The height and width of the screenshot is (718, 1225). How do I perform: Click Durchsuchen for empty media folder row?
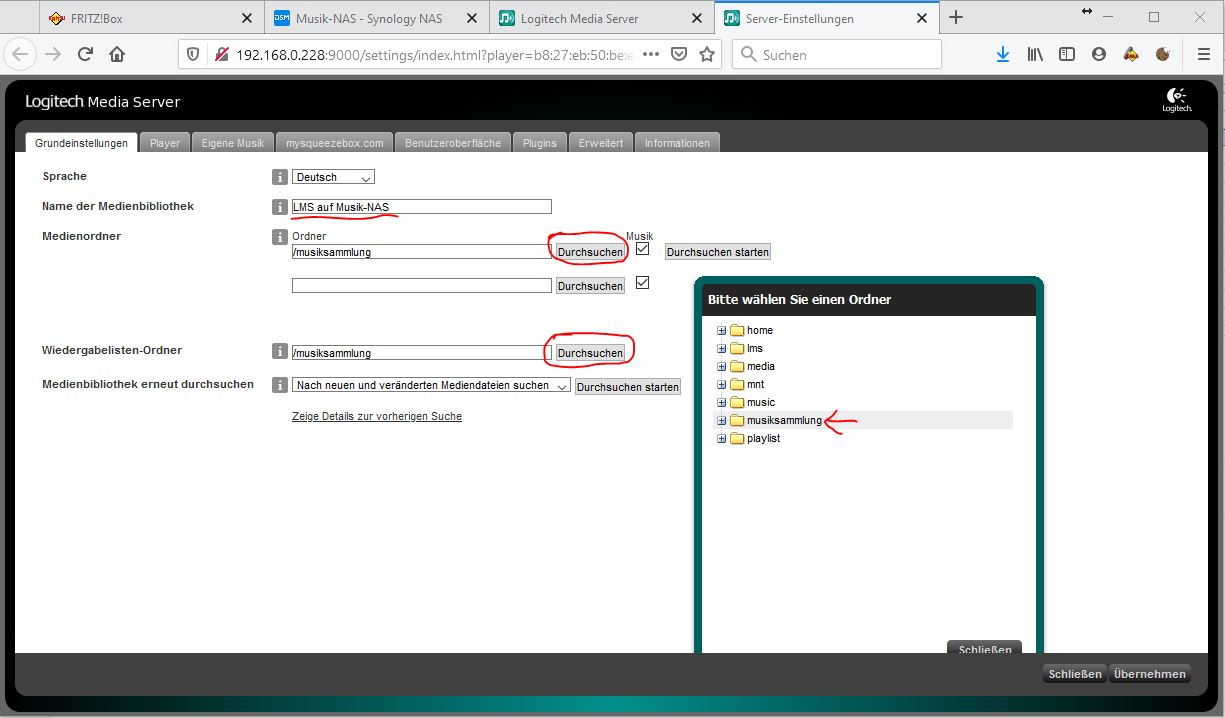click(x=590, y=286)
